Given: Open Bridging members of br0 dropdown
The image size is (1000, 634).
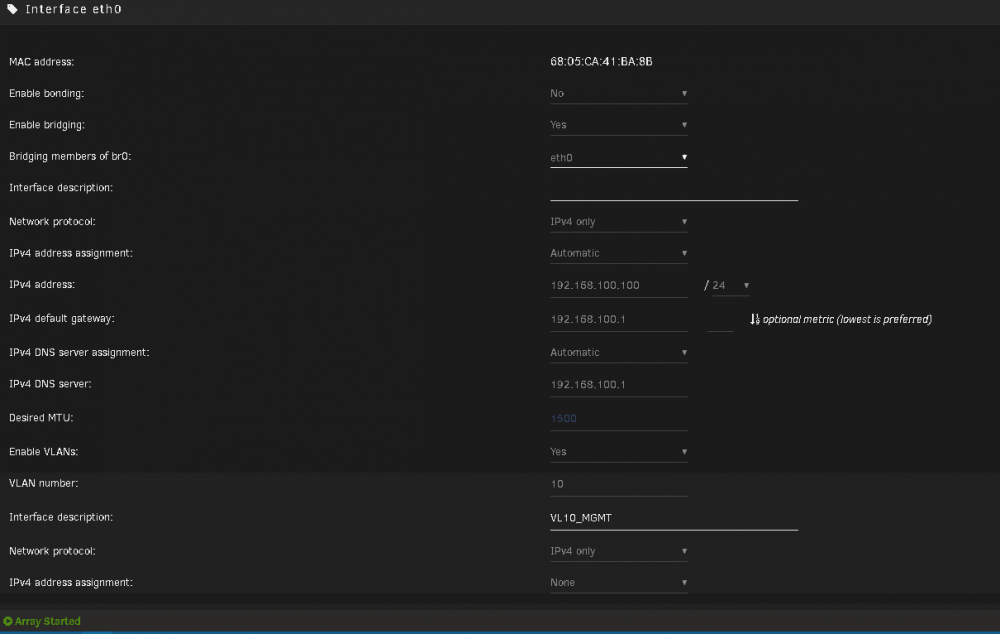Looking at the screenshot, I should (618, 158).
